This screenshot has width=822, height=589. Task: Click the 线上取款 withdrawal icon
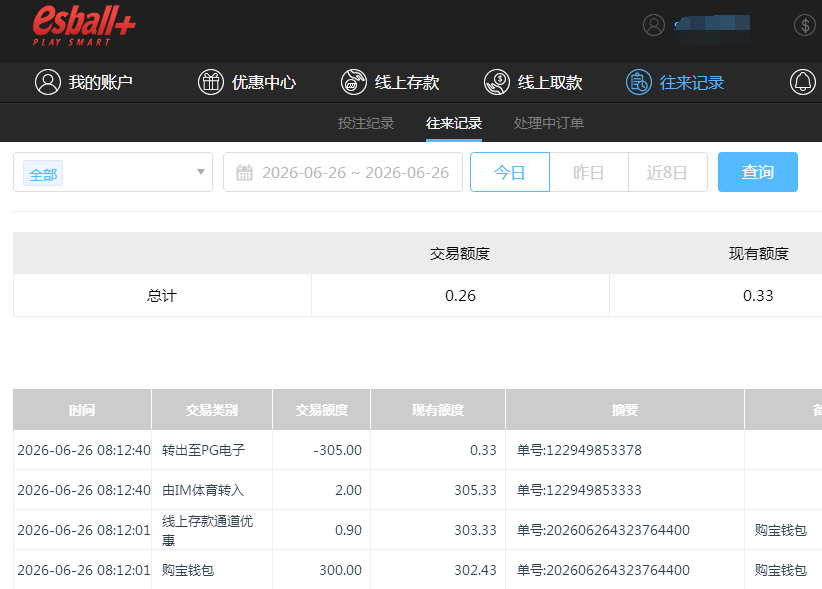pyautogui.click(x=496, y=82)
